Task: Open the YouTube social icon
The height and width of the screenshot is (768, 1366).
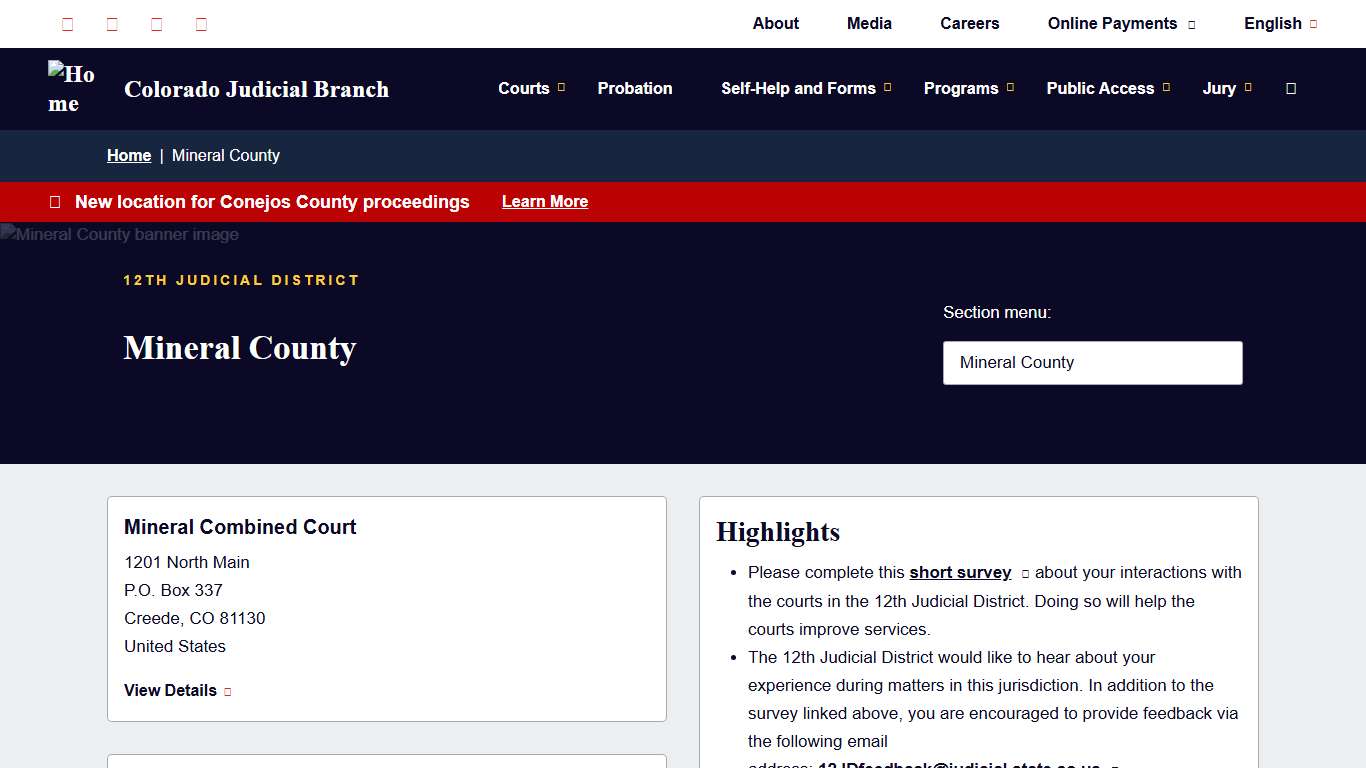Action: click(156, 24)
